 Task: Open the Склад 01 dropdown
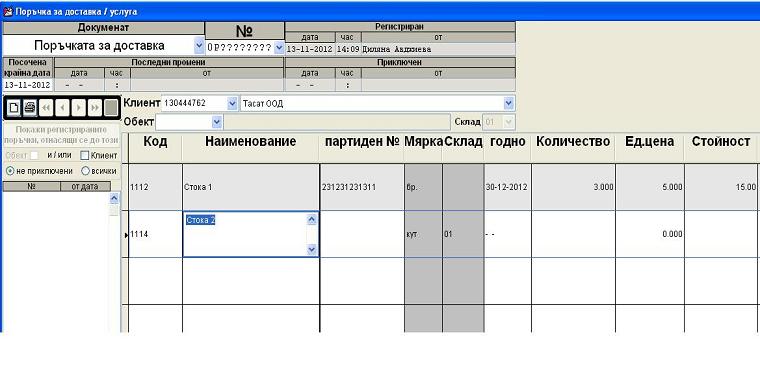pyautogui.click(x=508, y=122)
